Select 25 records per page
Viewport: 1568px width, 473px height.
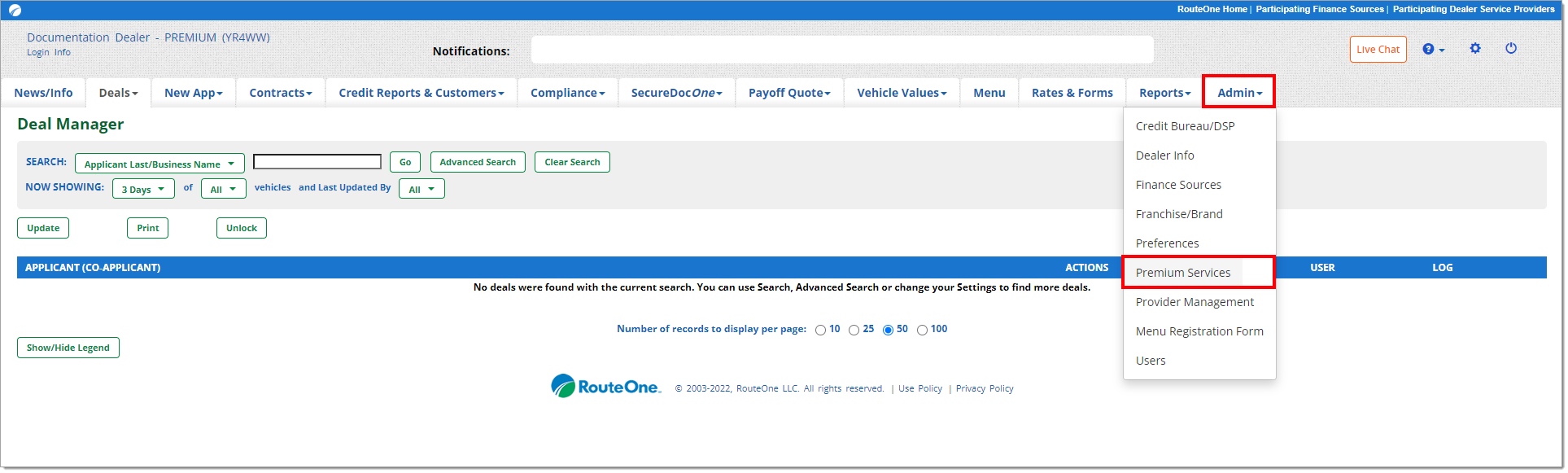tap(854, 330)
